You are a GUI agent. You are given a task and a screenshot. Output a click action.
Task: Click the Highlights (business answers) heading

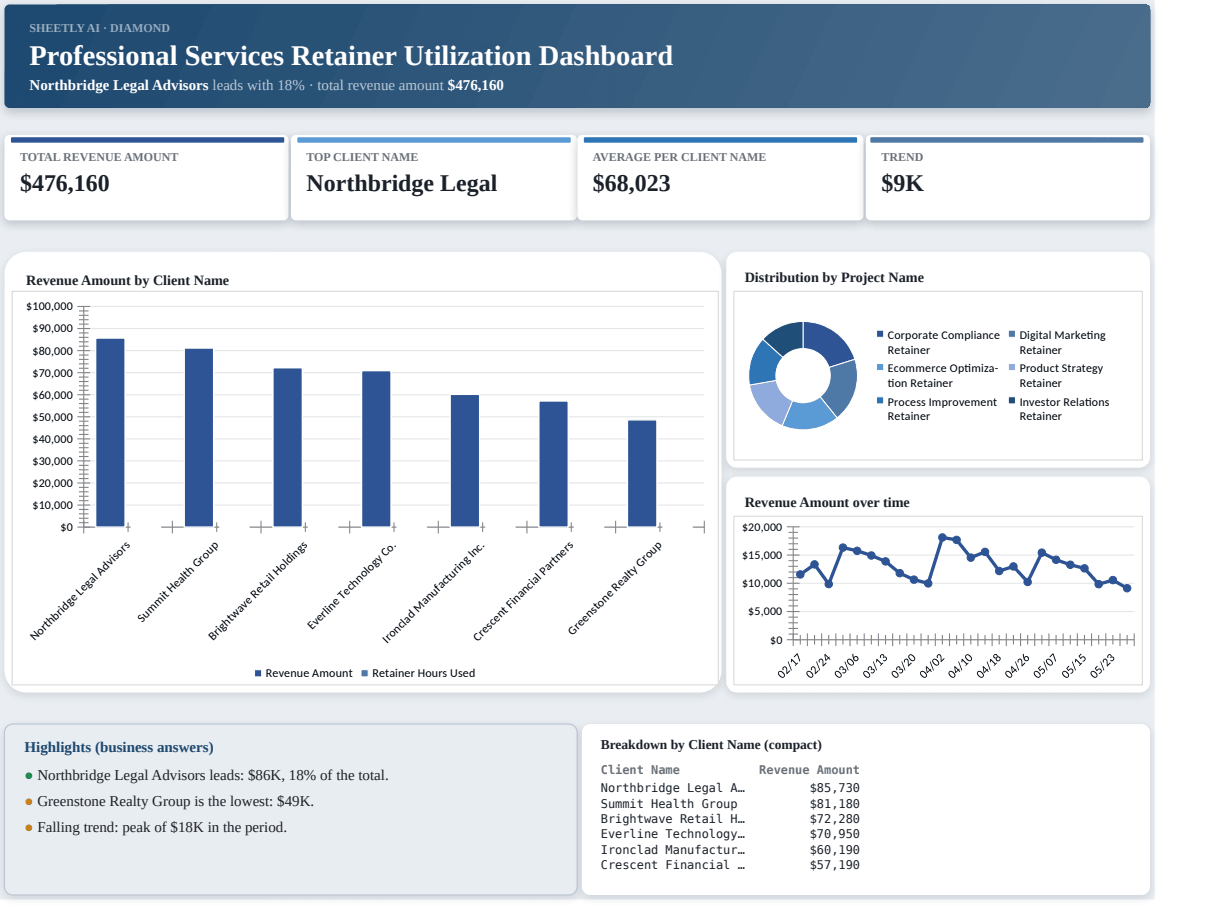click(119, 748)
